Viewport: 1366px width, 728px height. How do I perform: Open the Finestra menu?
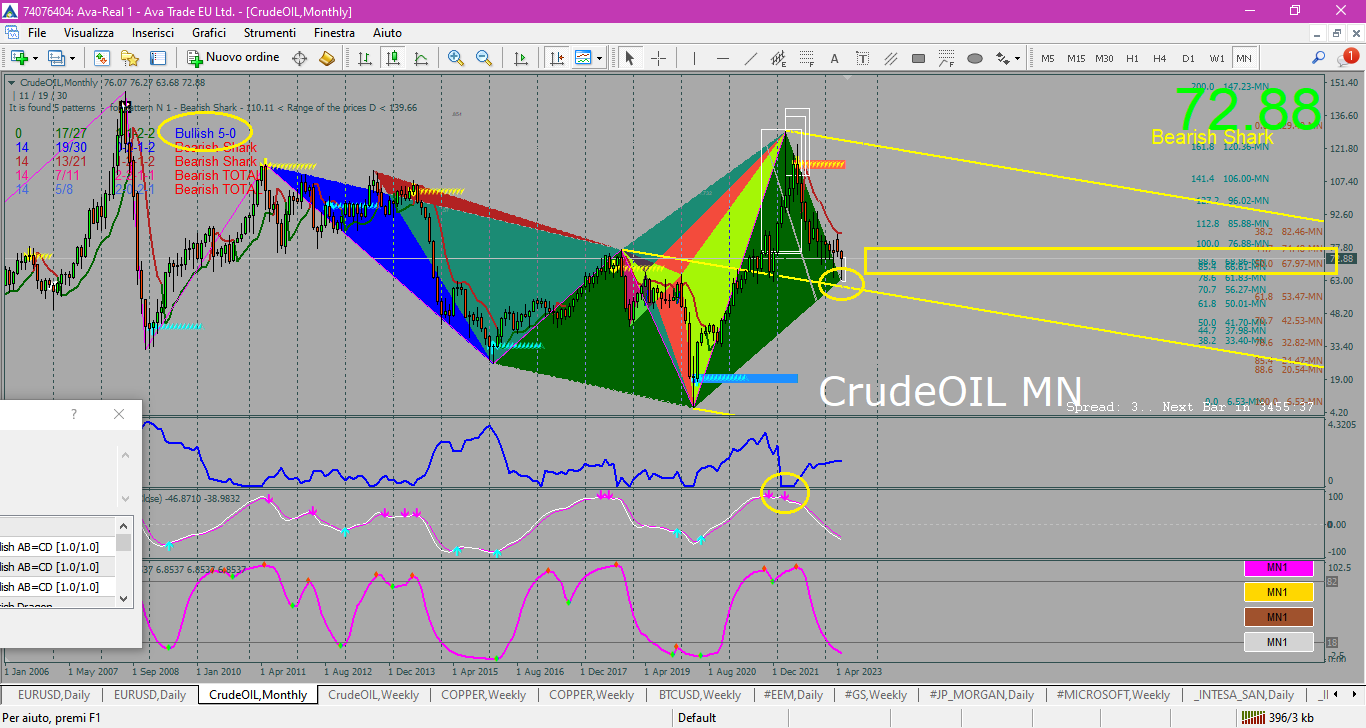(334, 33)
